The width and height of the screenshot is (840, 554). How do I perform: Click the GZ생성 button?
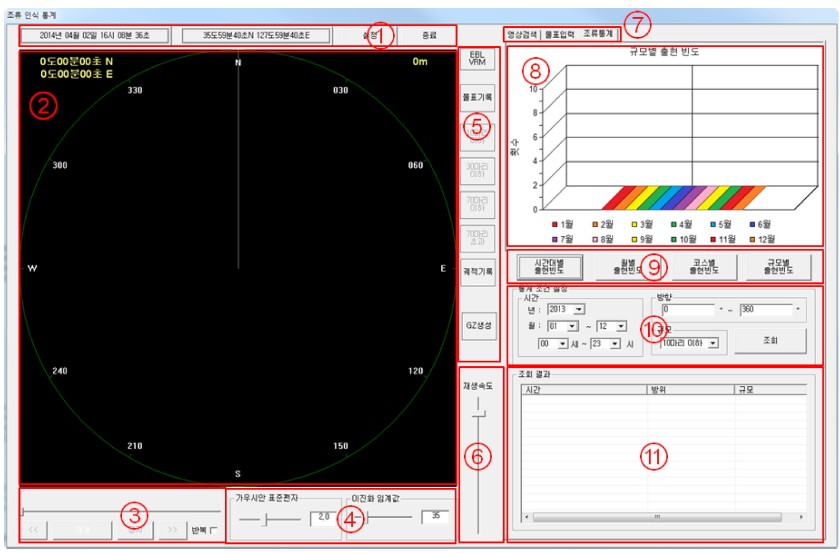pyautogui.click(x=478, y=325)
